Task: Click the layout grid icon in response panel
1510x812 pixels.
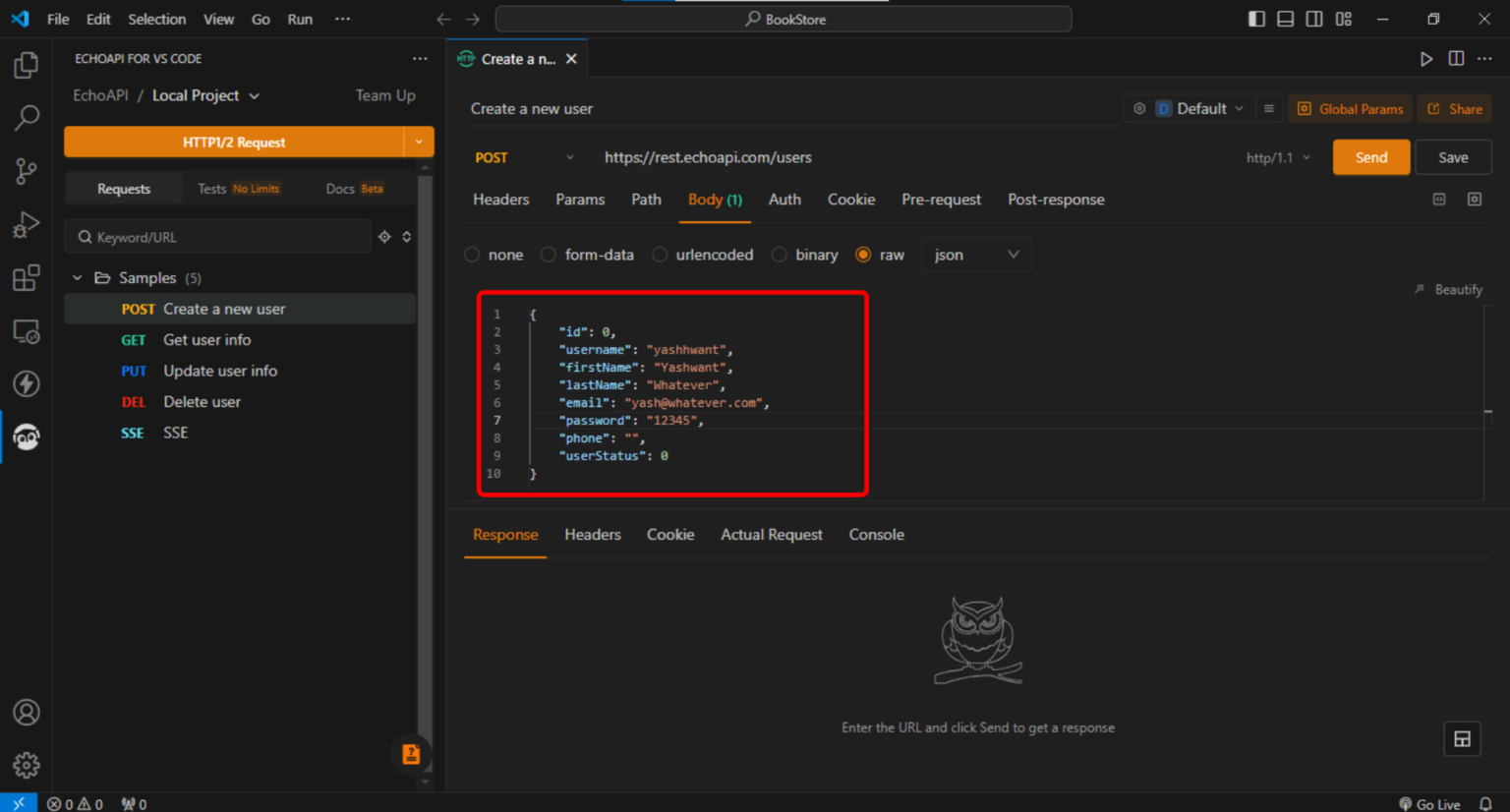Action: 1462,739
